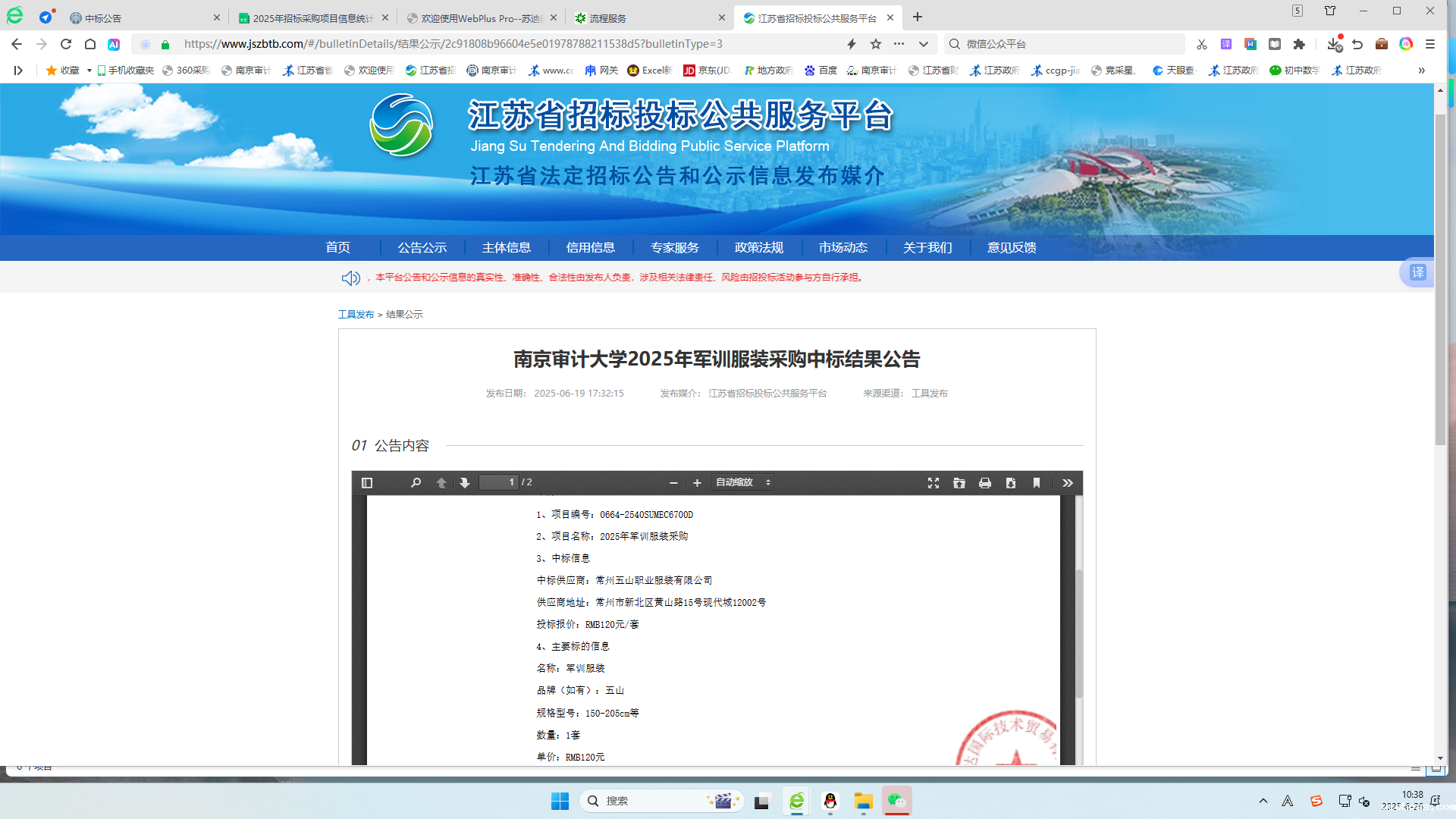
Task: Click the lightning speed mode icon
Action: pyautogui.click(x=852, y=44)
